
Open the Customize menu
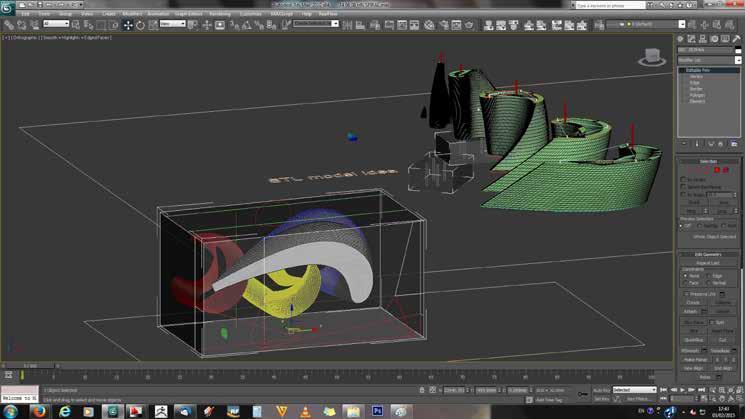click(x=250, y=14)
